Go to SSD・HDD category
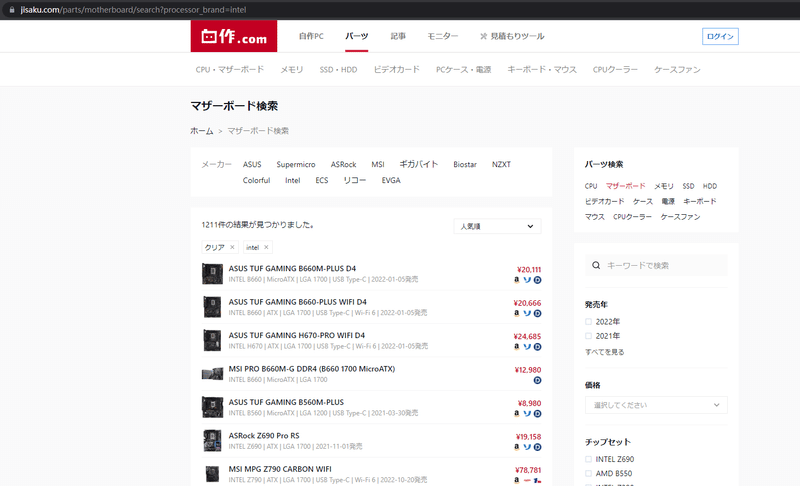The image size is (800, 486). click(x=338, y=69)
